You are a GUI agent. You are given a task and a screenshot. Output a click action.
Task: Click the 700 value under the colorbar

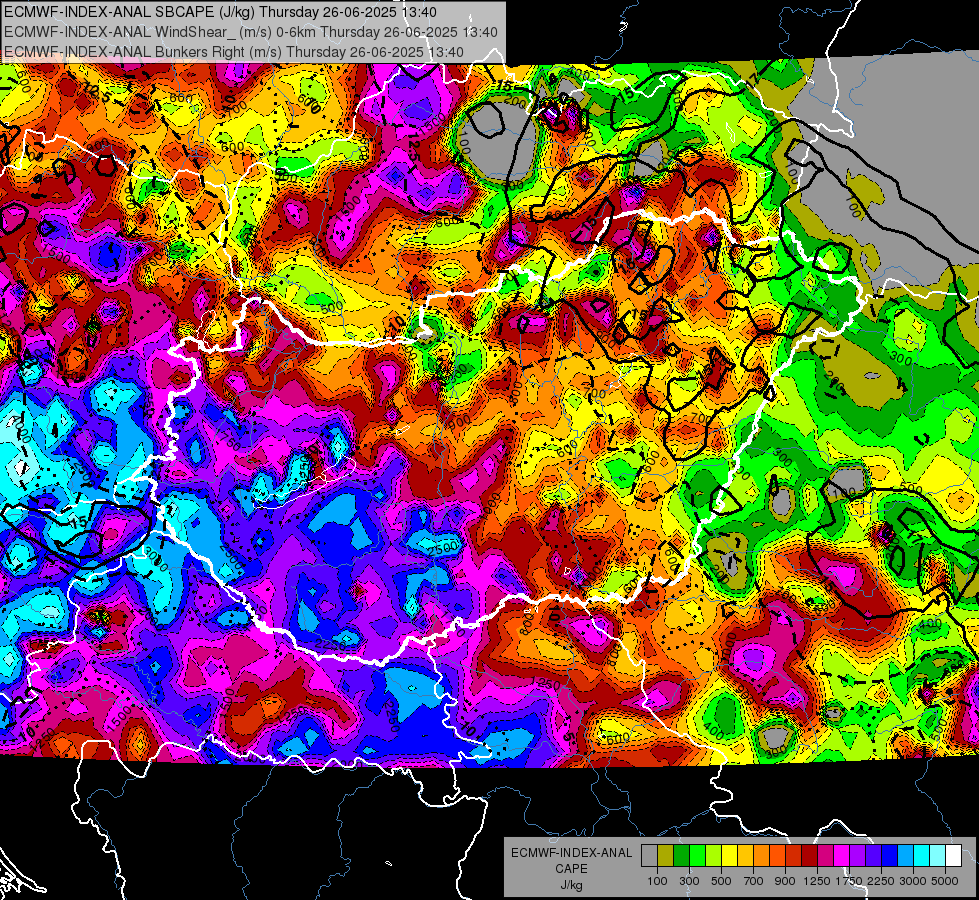coord(753,881)
